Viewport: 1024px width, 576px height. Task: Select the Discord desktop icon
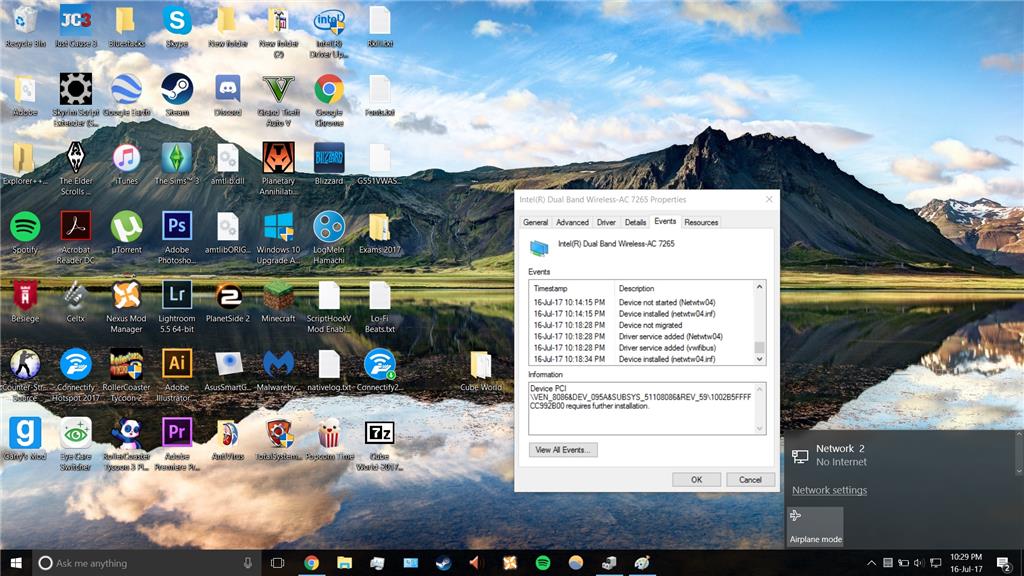228,95
